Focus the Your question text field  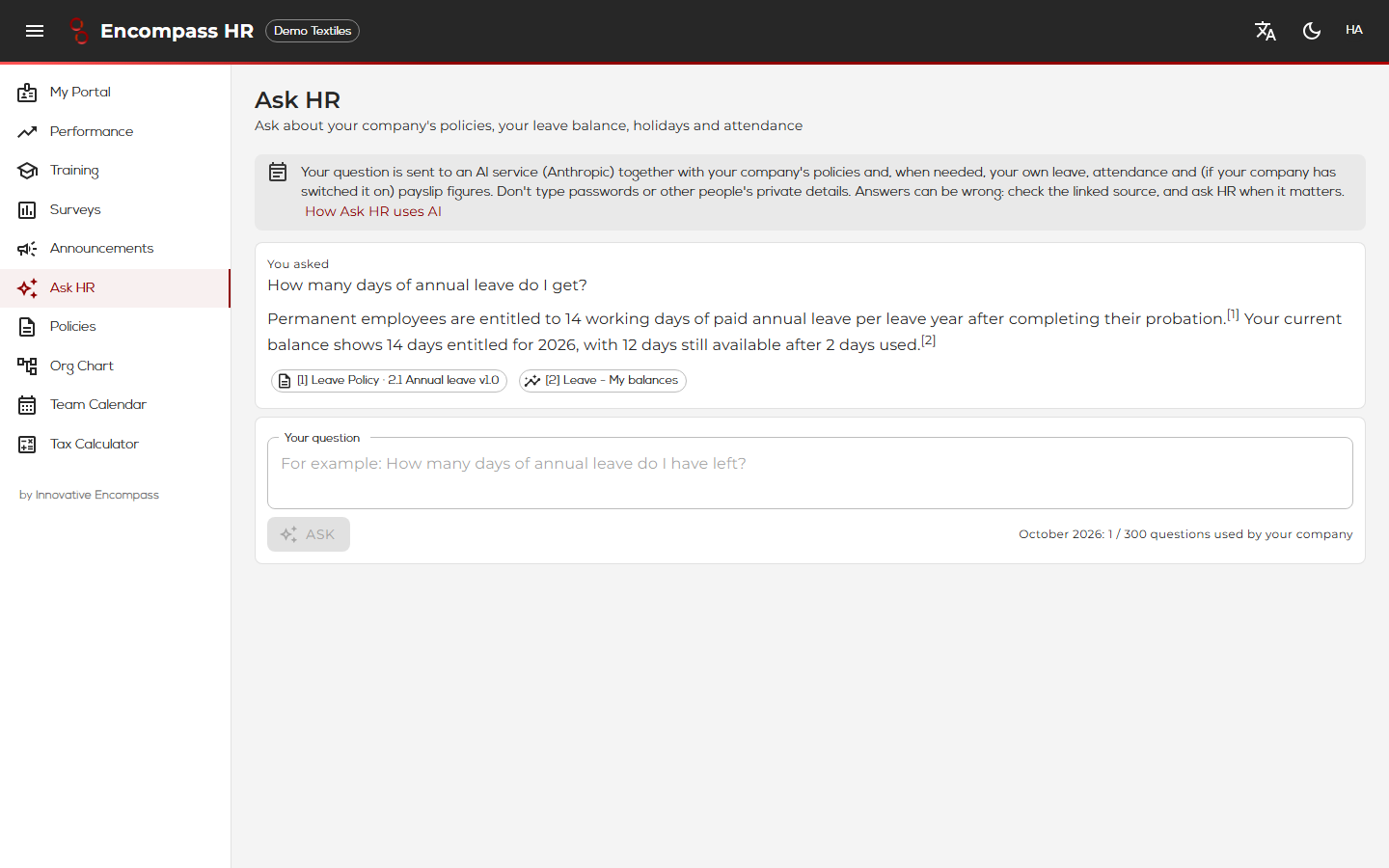pyautogui.click(x=810, y=474)
